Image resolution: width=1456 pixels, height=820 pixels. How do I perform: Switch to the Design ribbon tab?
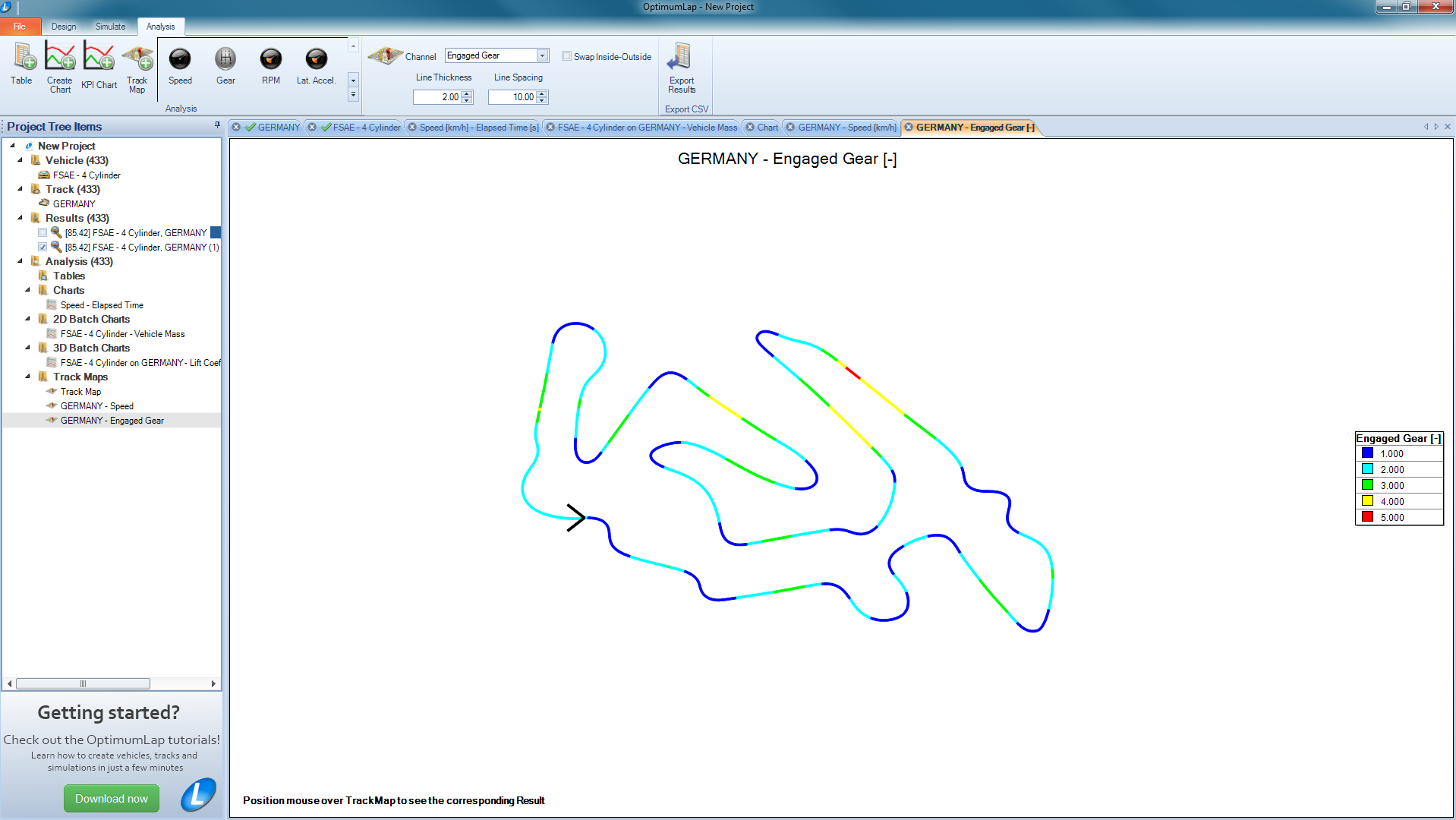tap(63, 26)
